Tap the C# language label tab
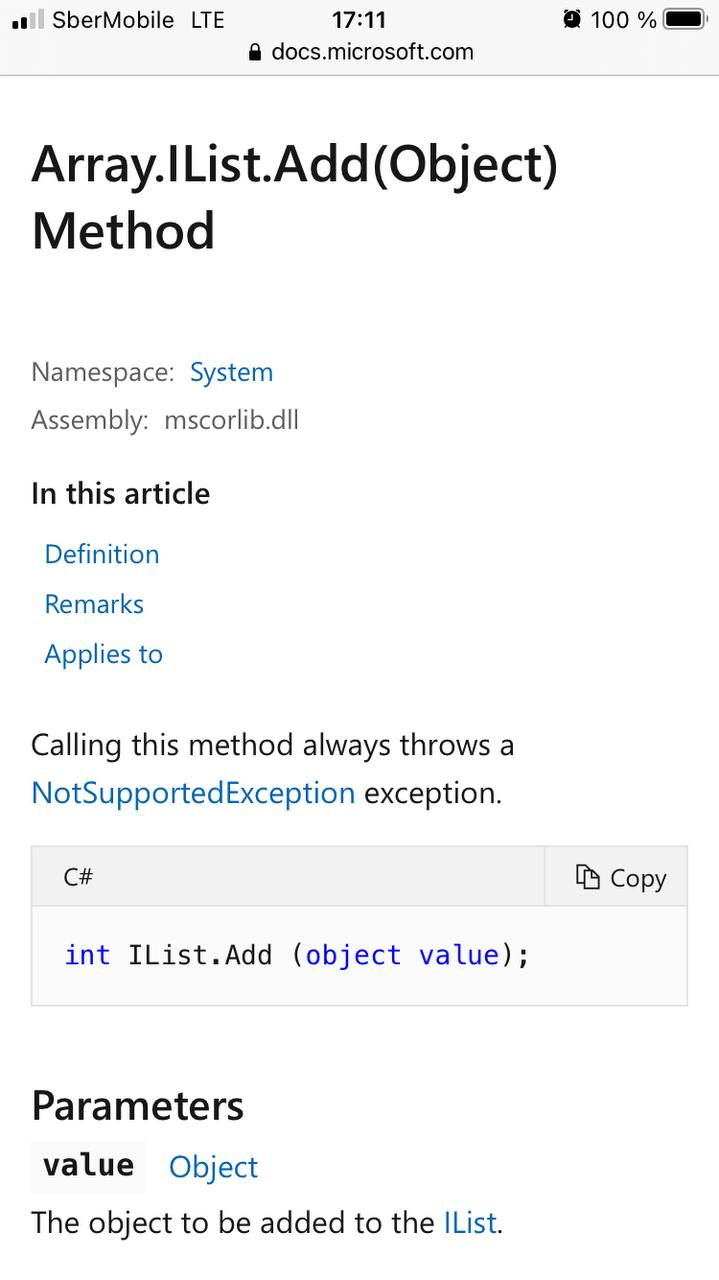The height and width of the screenshot is (1280, 719). point(78,877)
